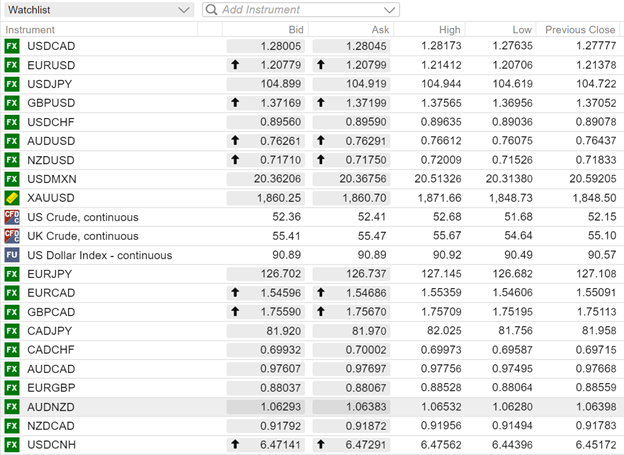Click the magnifier icon in Add Instrument box
The height and width of the screenshot is (455, 624).
(211, 10)
